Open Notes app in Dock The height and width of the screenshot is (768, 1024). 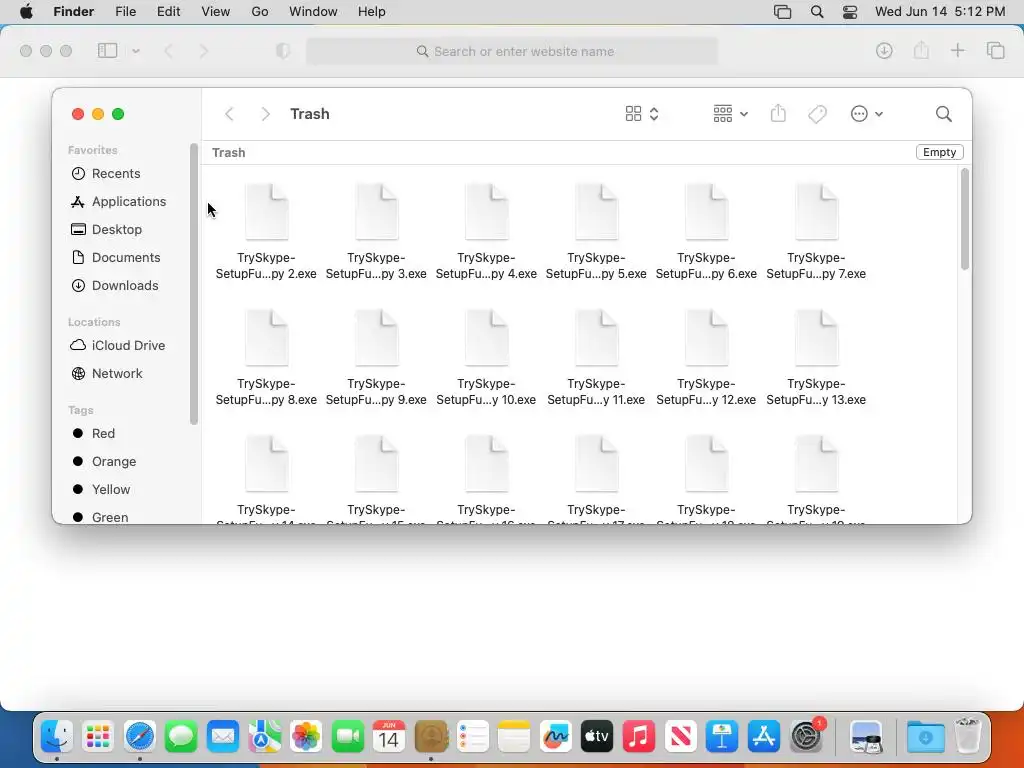point(514,737)
